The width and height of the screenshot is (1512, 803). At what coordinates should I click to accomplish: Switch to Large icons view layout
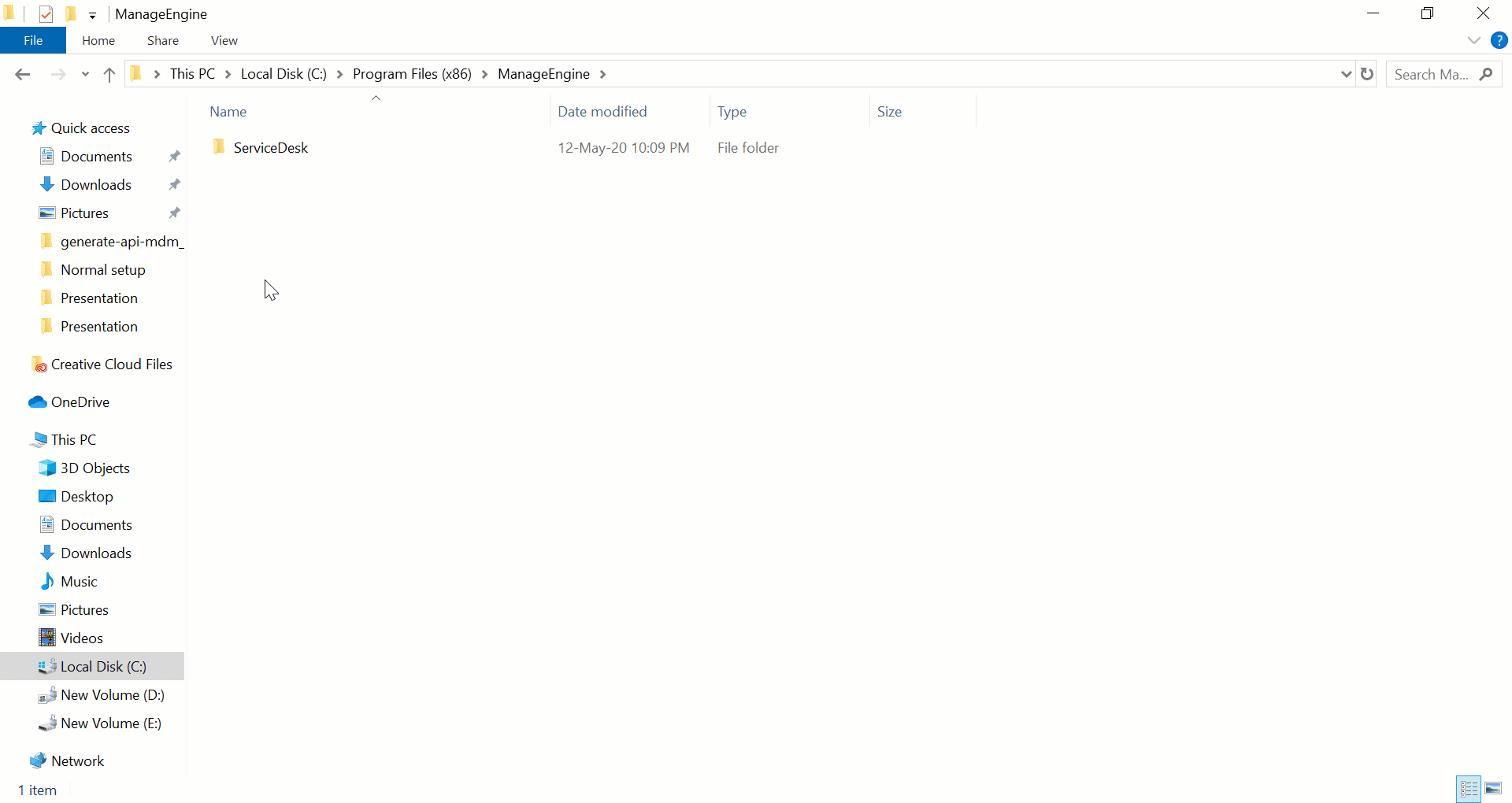coord(1493,788)
